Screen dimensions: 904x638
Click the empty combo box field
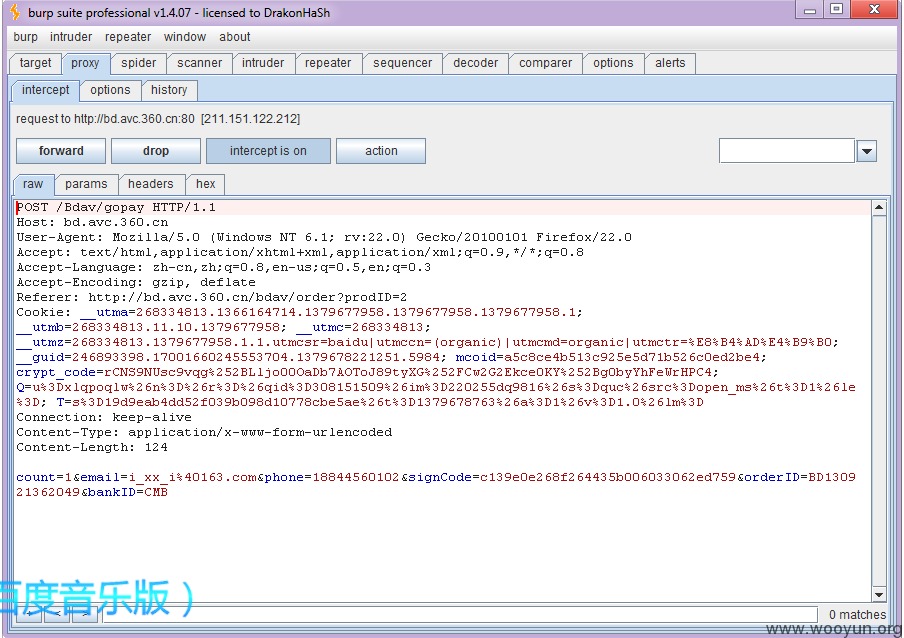(786, 151)
